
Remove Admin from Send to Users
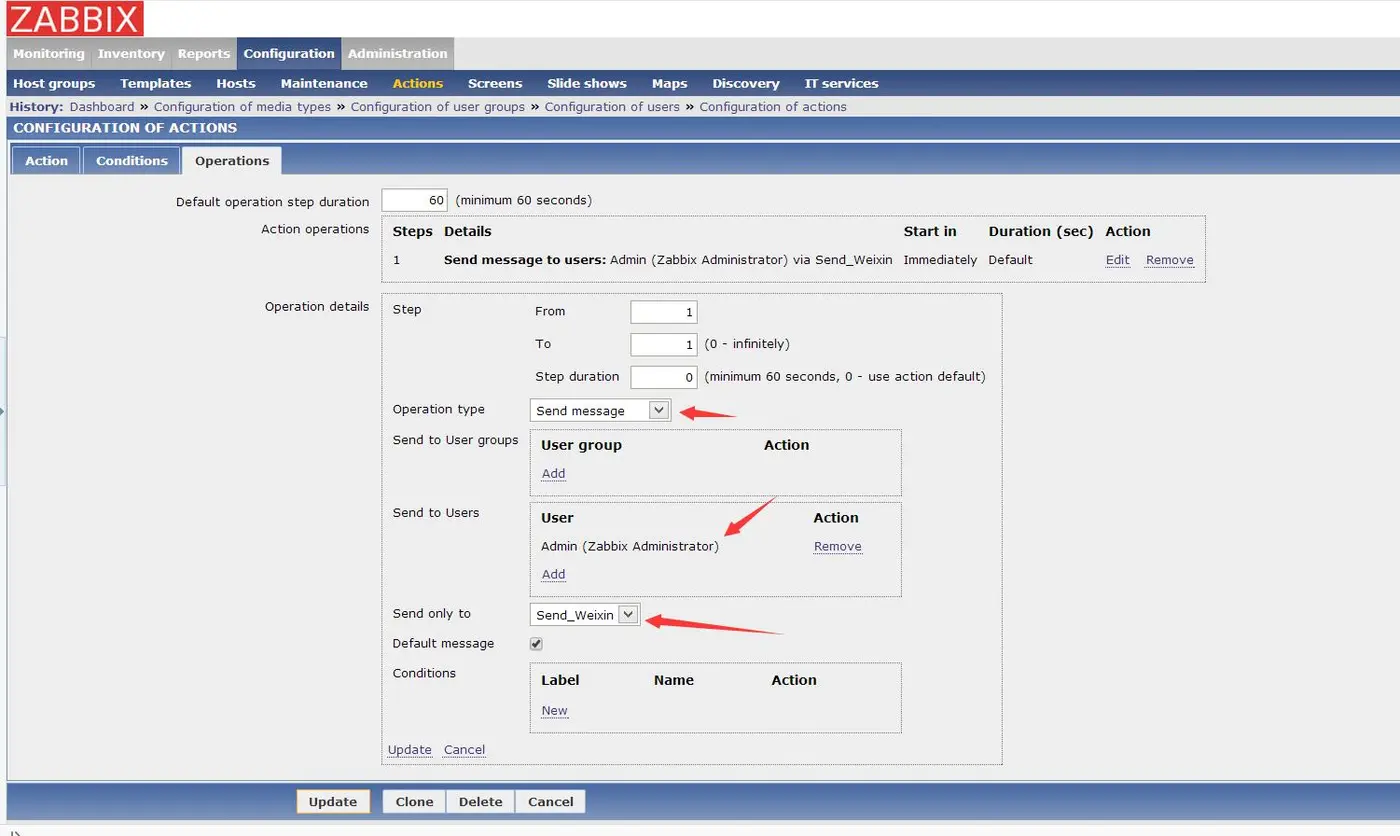pos(837,547)
